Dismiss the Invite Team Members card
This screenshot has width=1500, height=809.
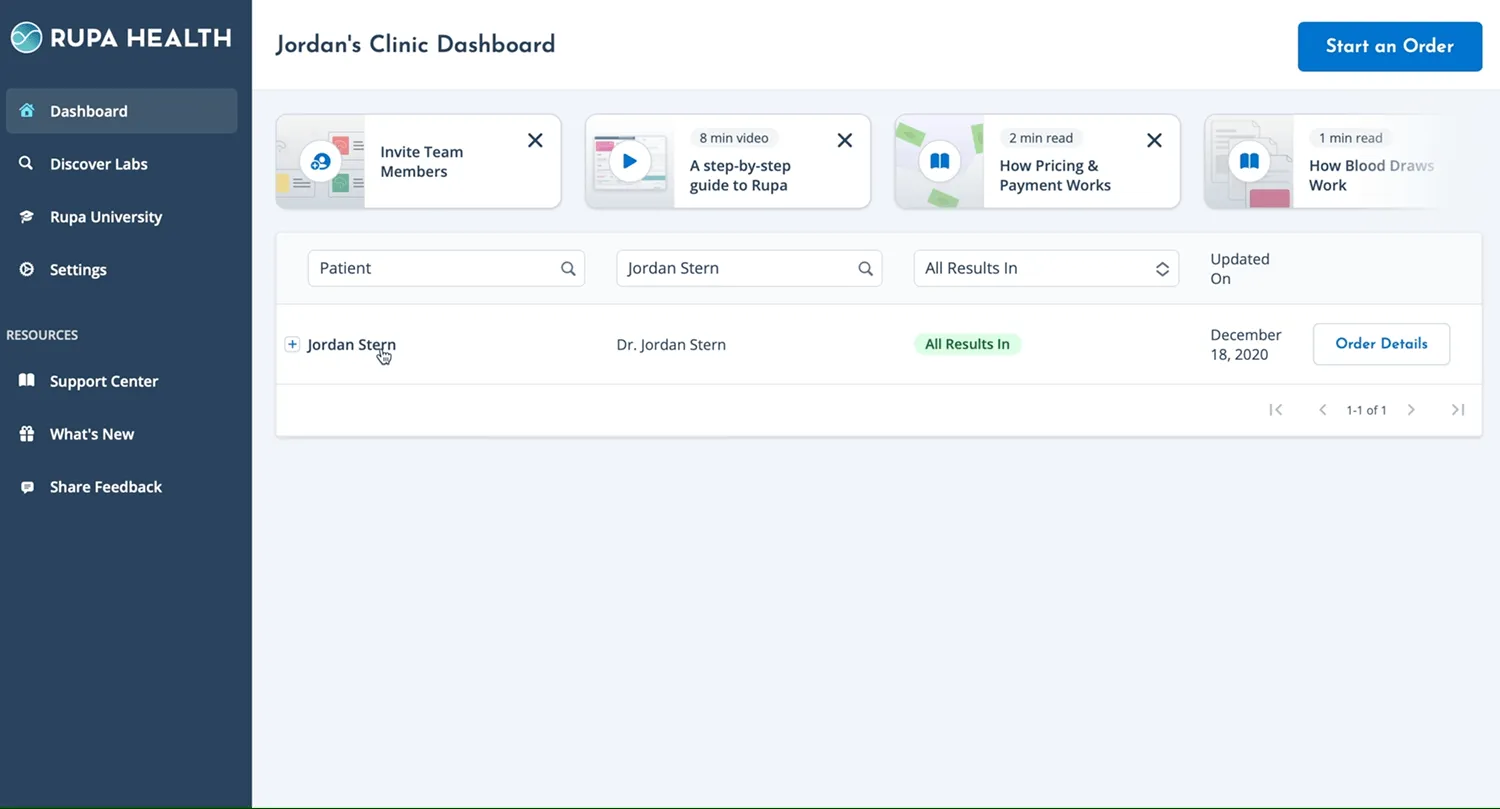point(535,140)
